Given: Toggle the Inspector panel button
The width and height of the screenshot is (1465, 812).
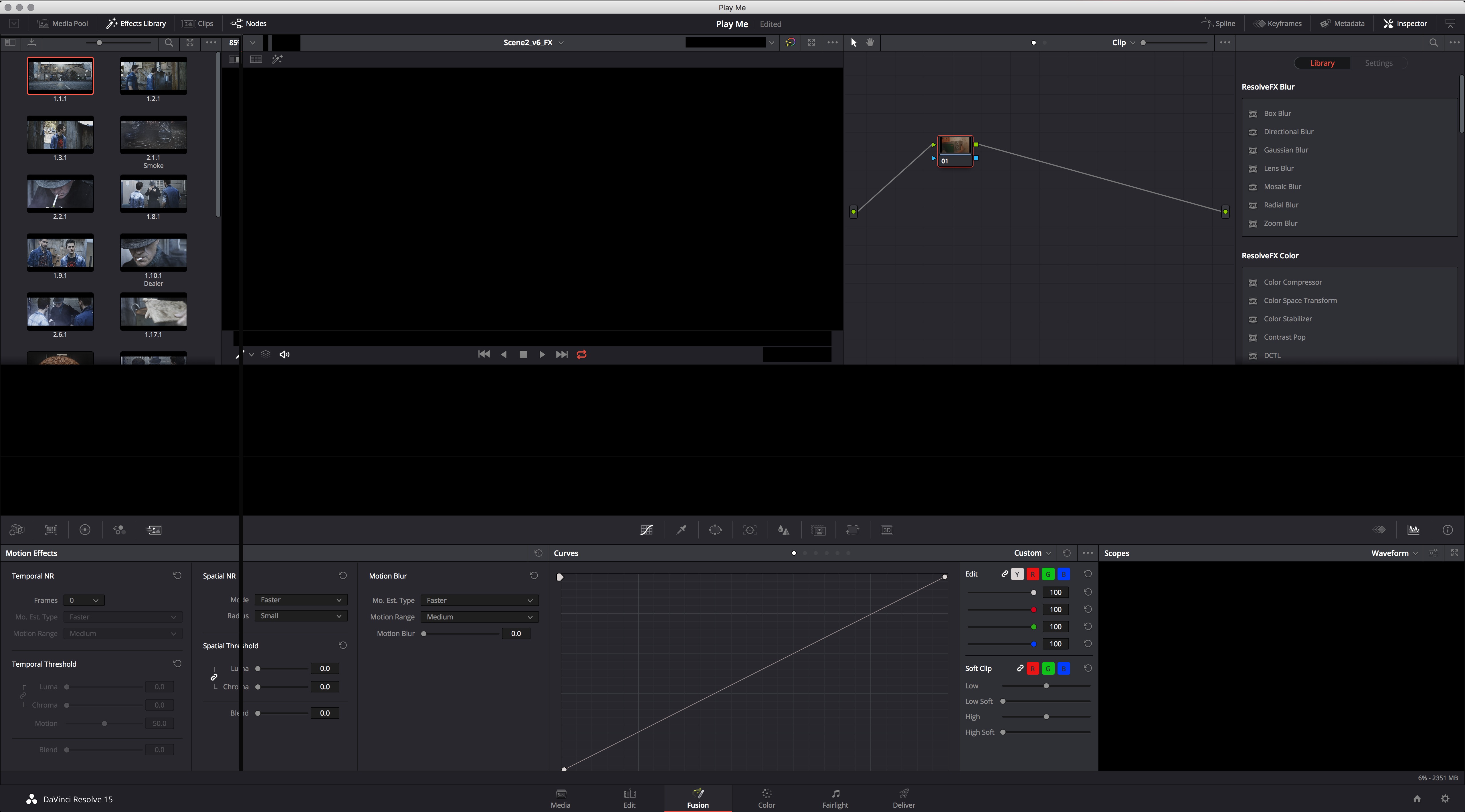Looking at the screenshot, I should pos(1405,23).
